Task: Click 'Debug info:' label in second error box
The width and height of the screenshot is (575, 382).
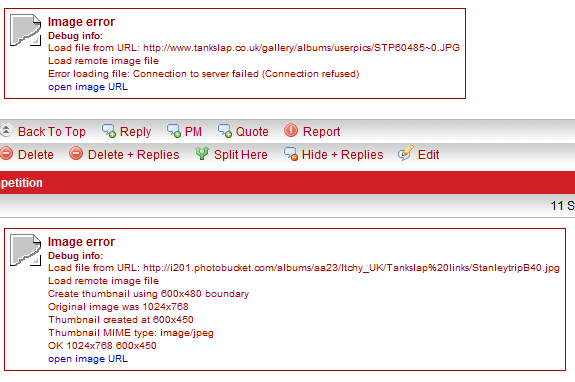Action: pyautogui.click(x=76, y=256)
